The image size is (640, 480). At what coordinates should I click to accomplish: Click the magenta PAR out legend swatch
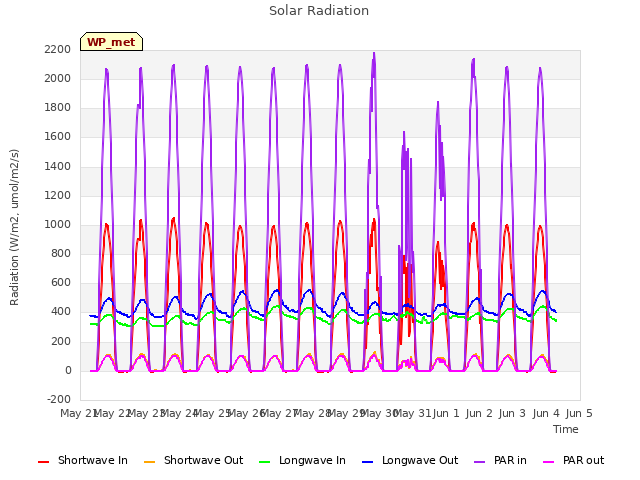(549, 462)
